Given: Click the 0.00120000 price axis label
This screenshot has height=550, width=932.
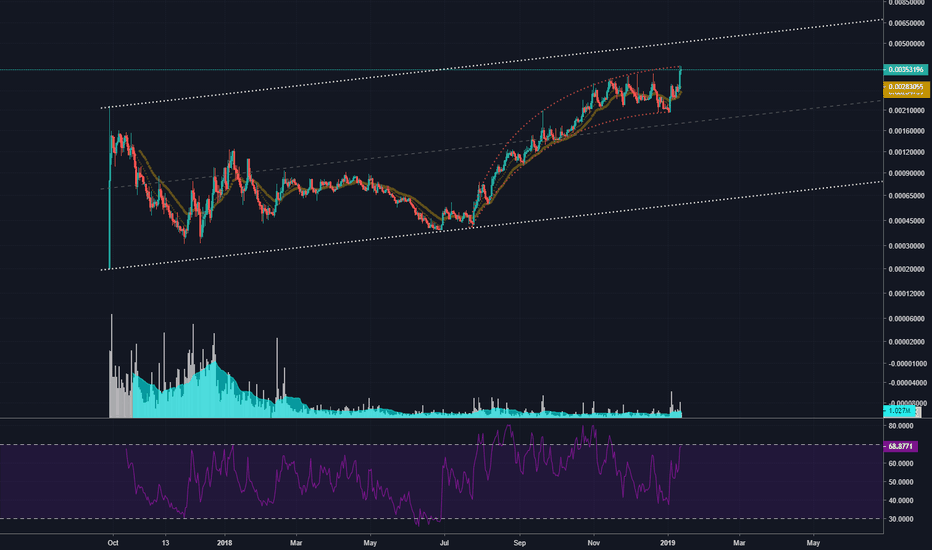Looking at the screenshot, I should pyautogui.click(x=906, y=152).
